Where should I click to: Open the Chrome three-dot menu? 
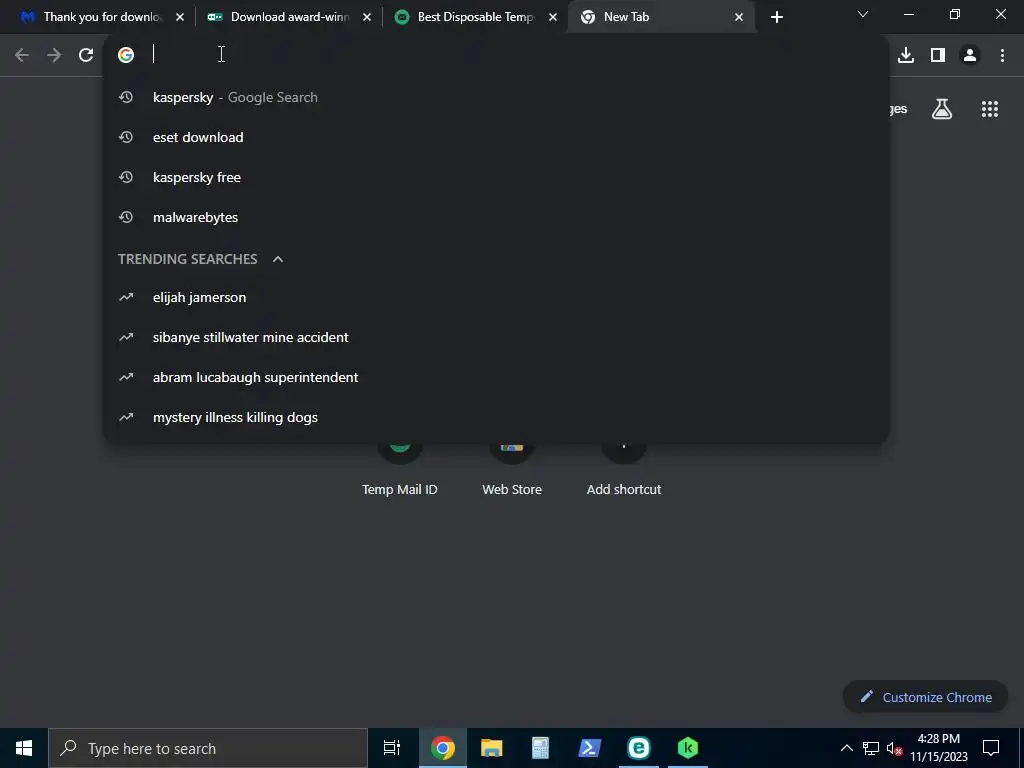click(x=1002, y=55)
